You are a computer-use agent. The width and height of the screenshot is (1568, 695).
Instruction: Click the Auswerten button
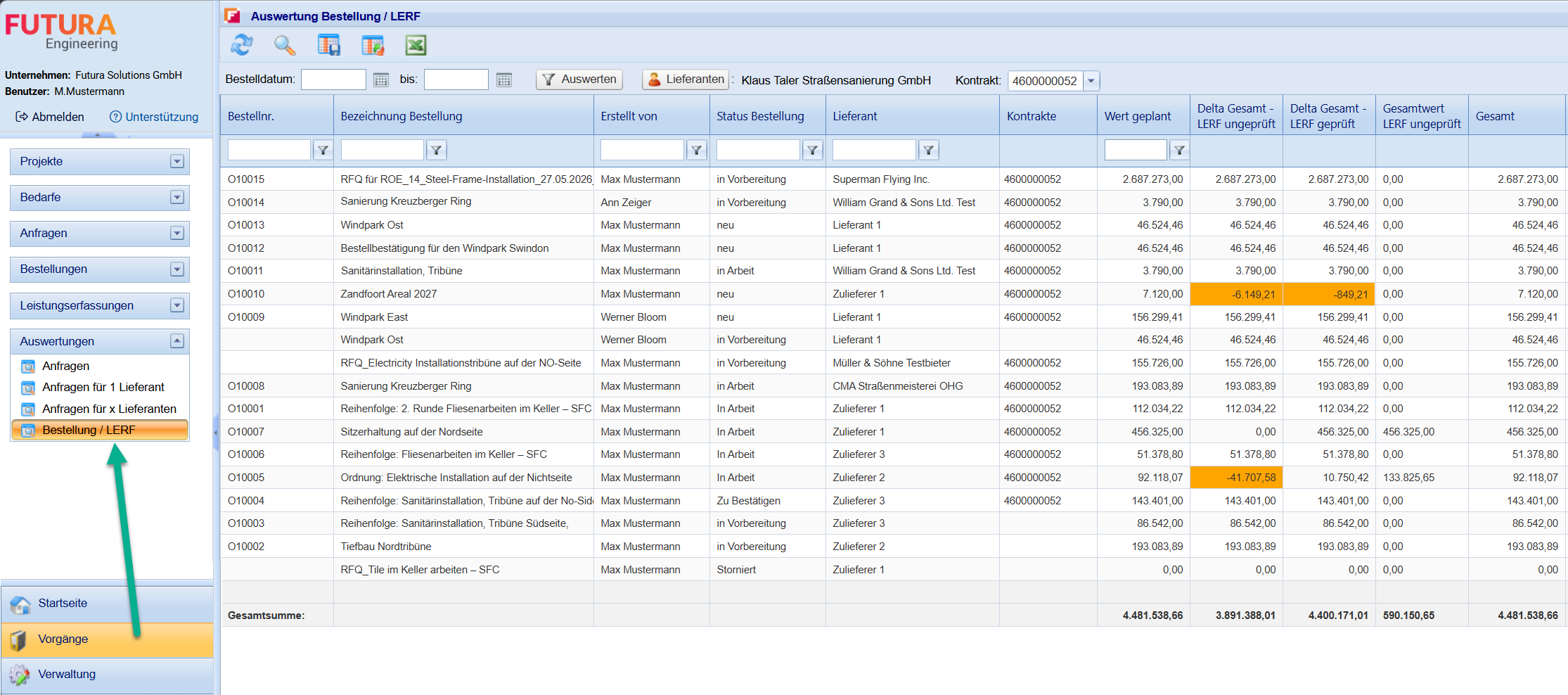(x=579, y=79)
